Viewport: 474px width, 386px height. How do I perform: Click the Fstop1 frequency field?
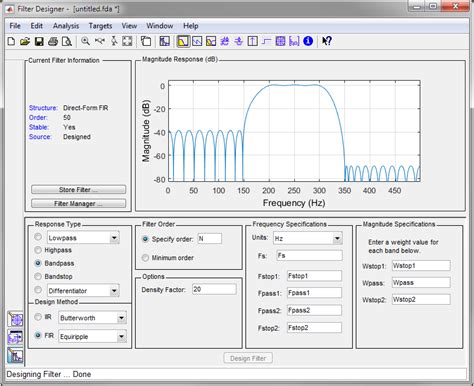point(314,276)
